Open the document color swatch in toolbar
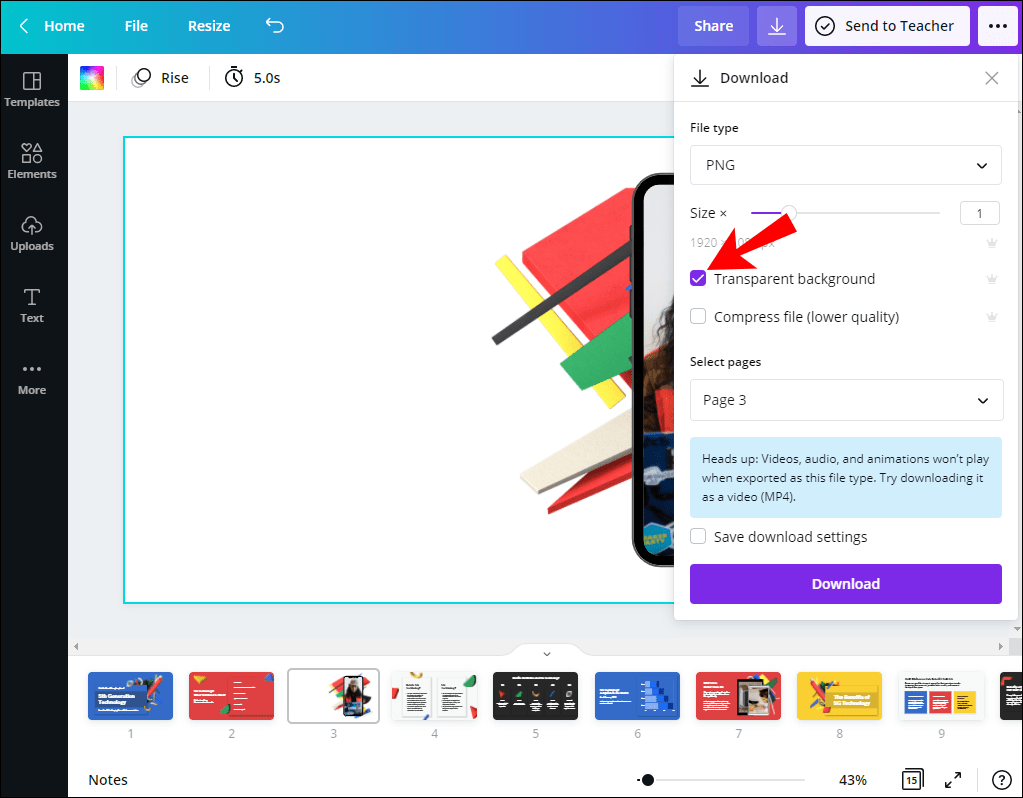Viewport: 1023px width, 798px height. point(91,76)
